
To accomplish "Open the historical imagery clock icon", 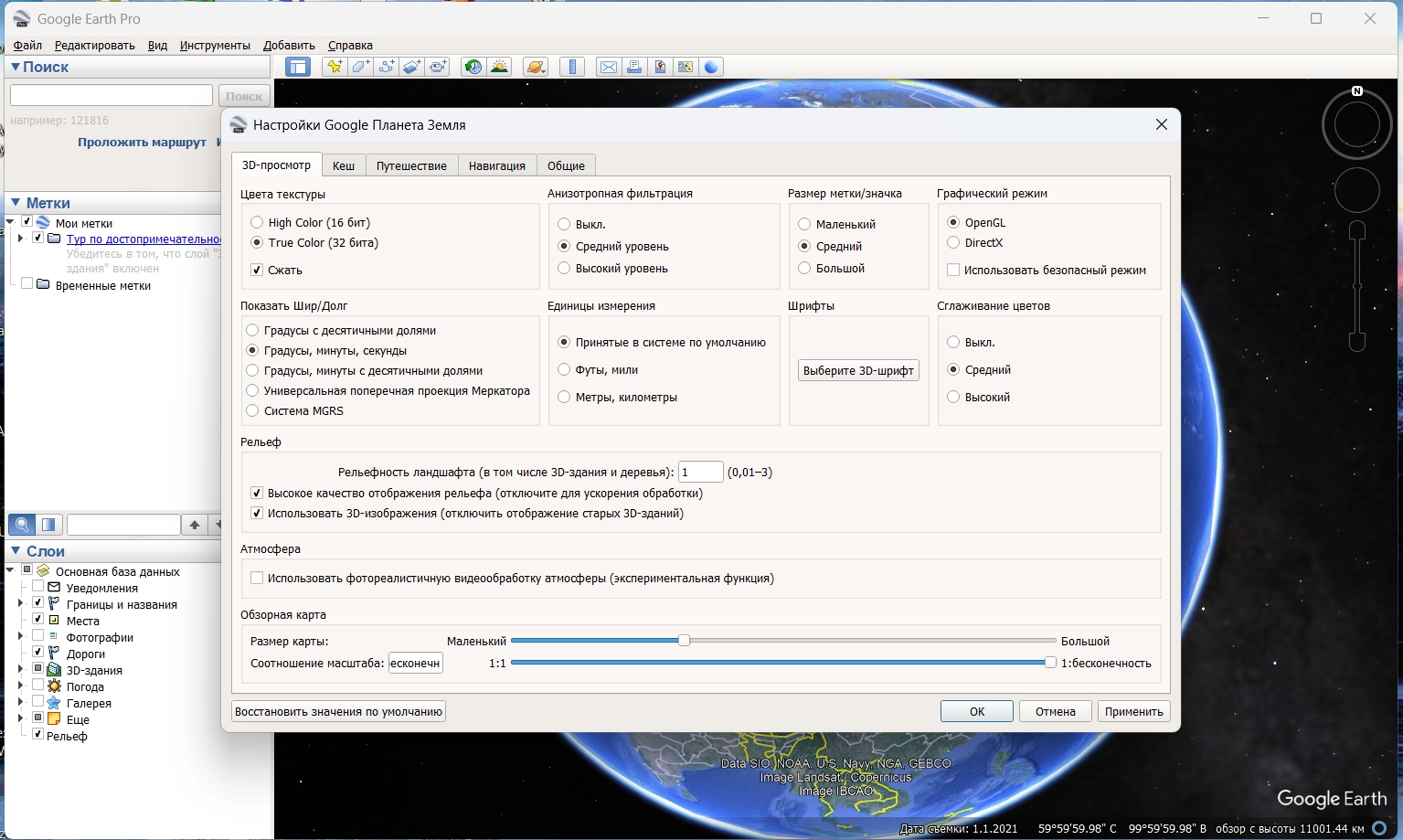I will [473, 67].
